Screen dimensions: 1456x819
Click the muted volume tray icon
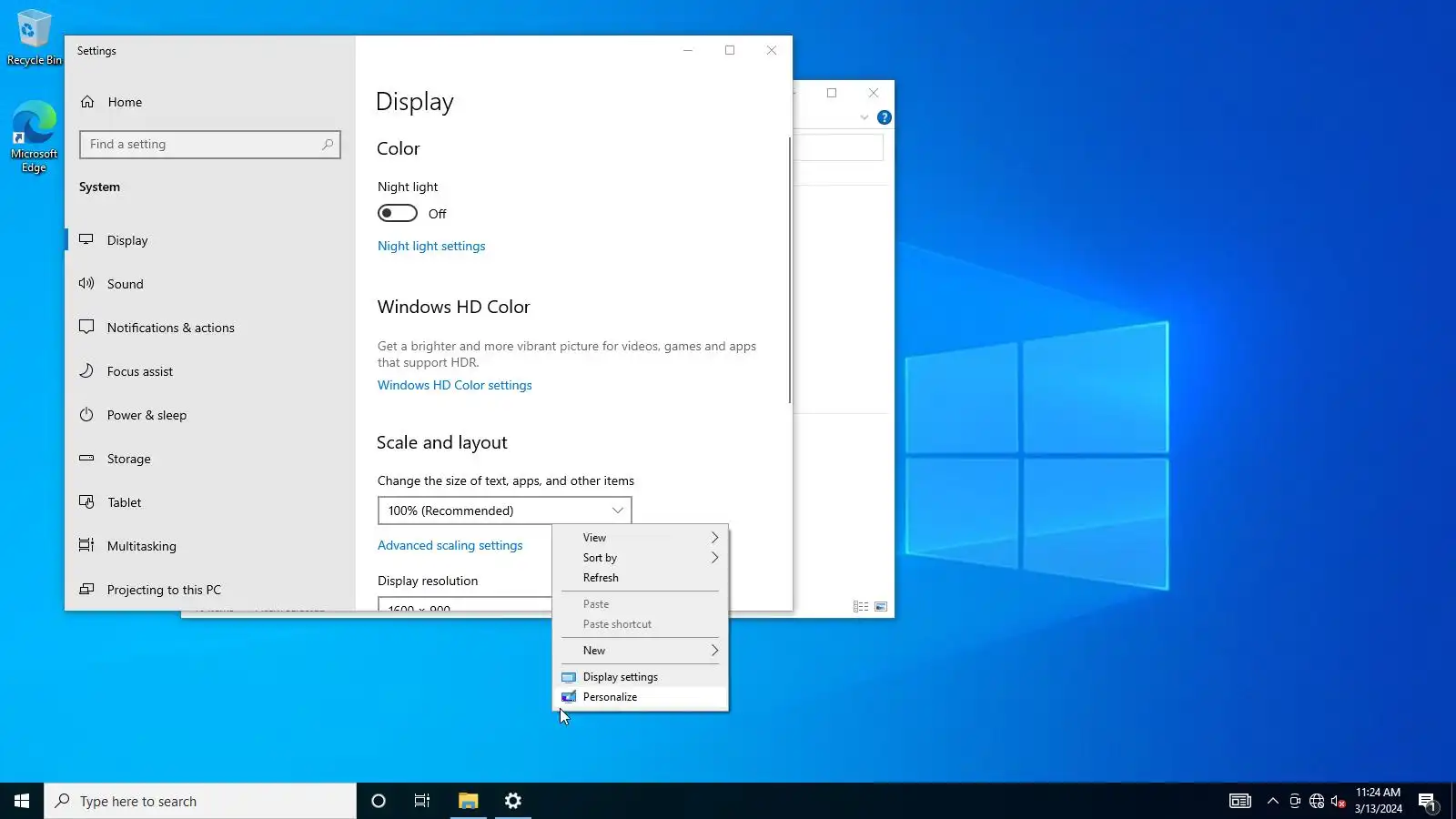[x=1339, y=801]
